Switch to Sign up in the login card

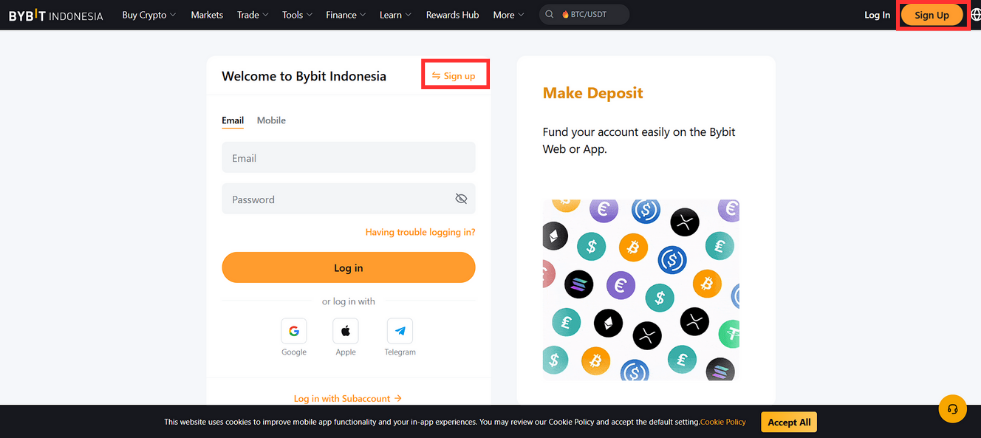point(454,76)
